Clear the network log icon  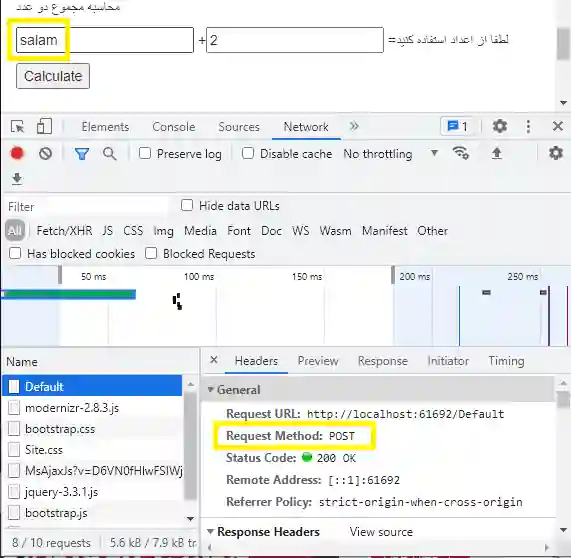[x=46, y=154]
